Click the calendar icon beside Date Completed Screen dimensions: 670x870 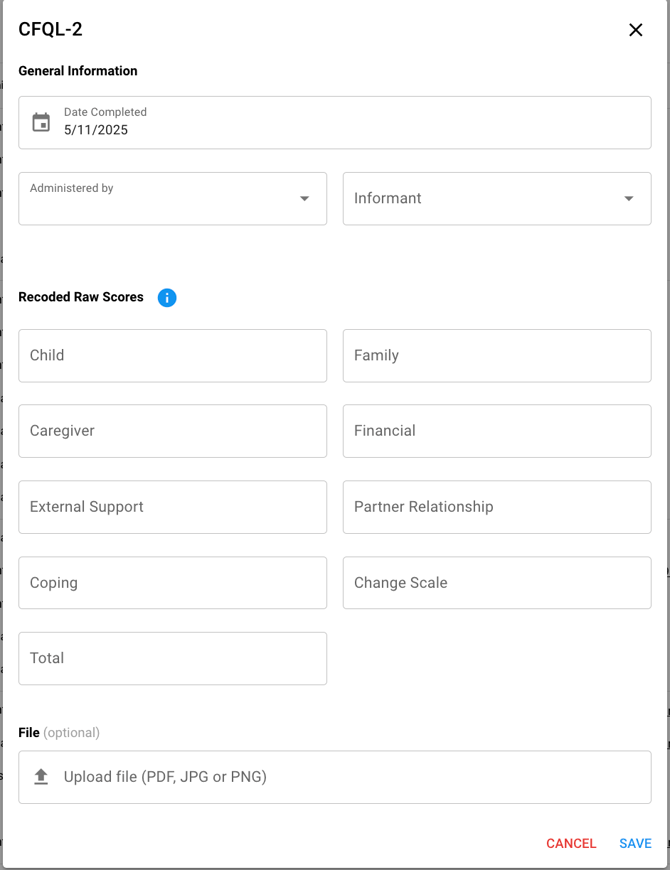click(41, 122)
